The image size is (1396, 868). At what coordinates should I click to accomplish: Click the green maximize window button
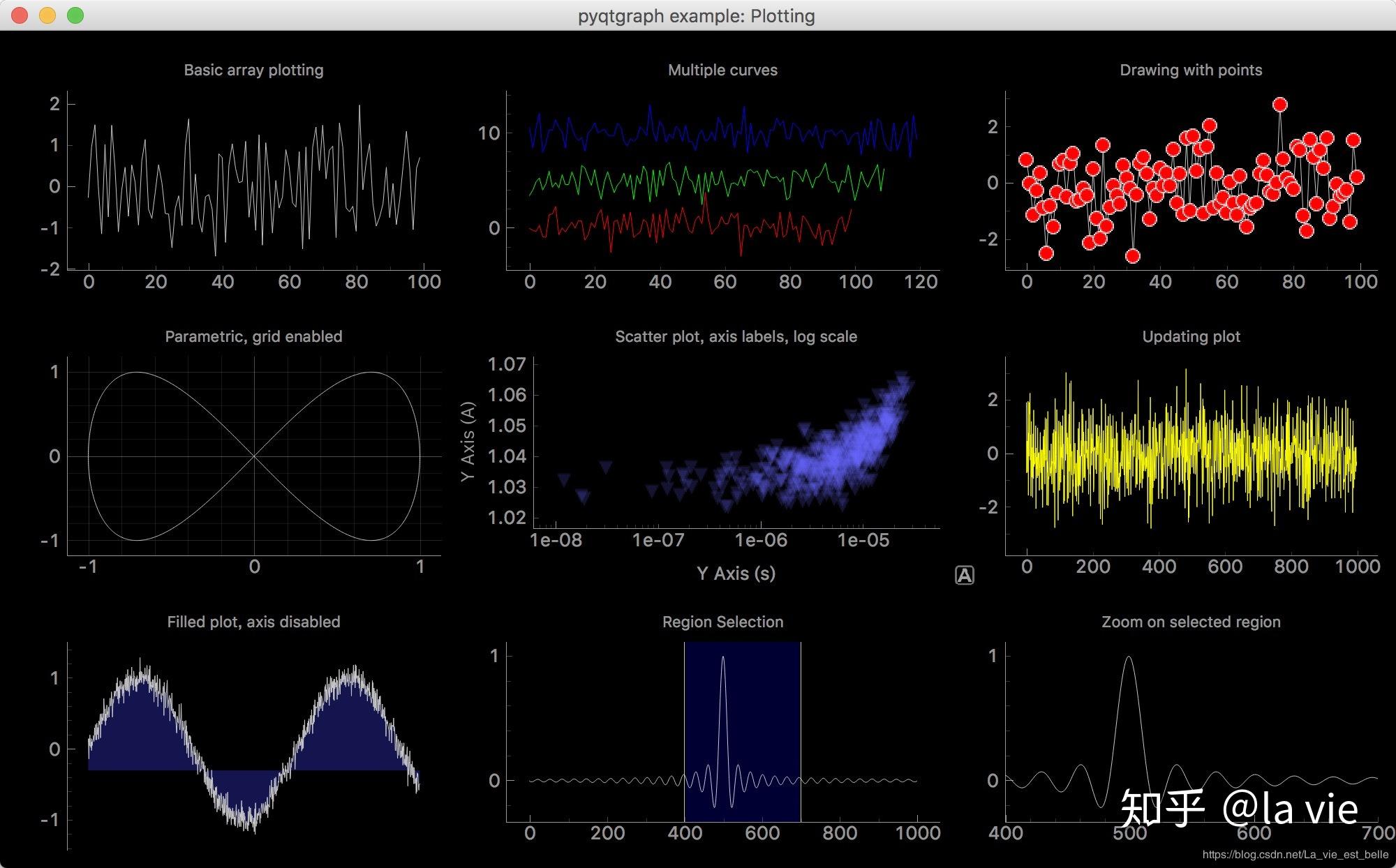(x=75, y=15)
